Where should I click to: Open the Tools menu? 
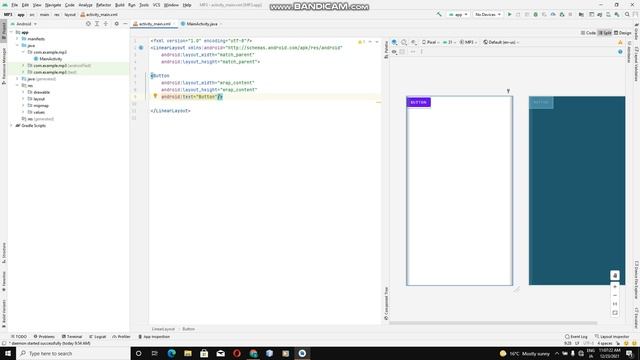(144, 5)
